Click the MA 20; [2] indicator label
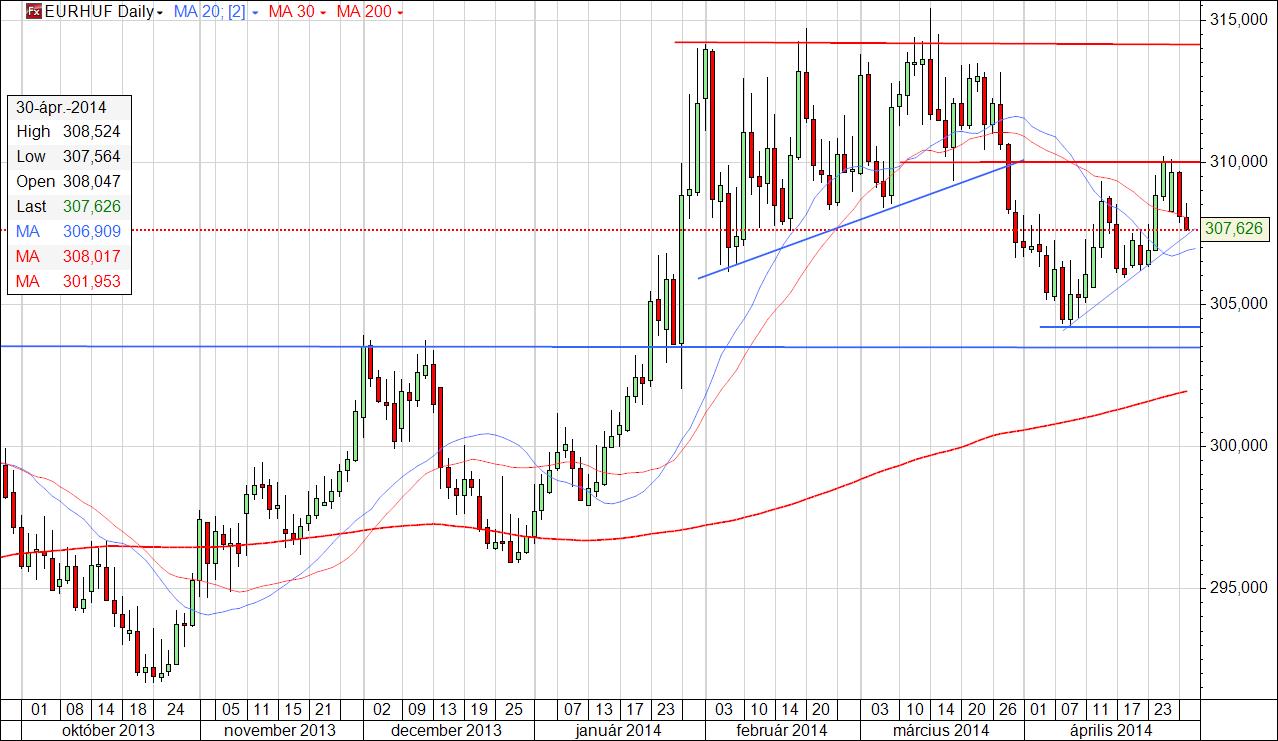 (210, 12)
